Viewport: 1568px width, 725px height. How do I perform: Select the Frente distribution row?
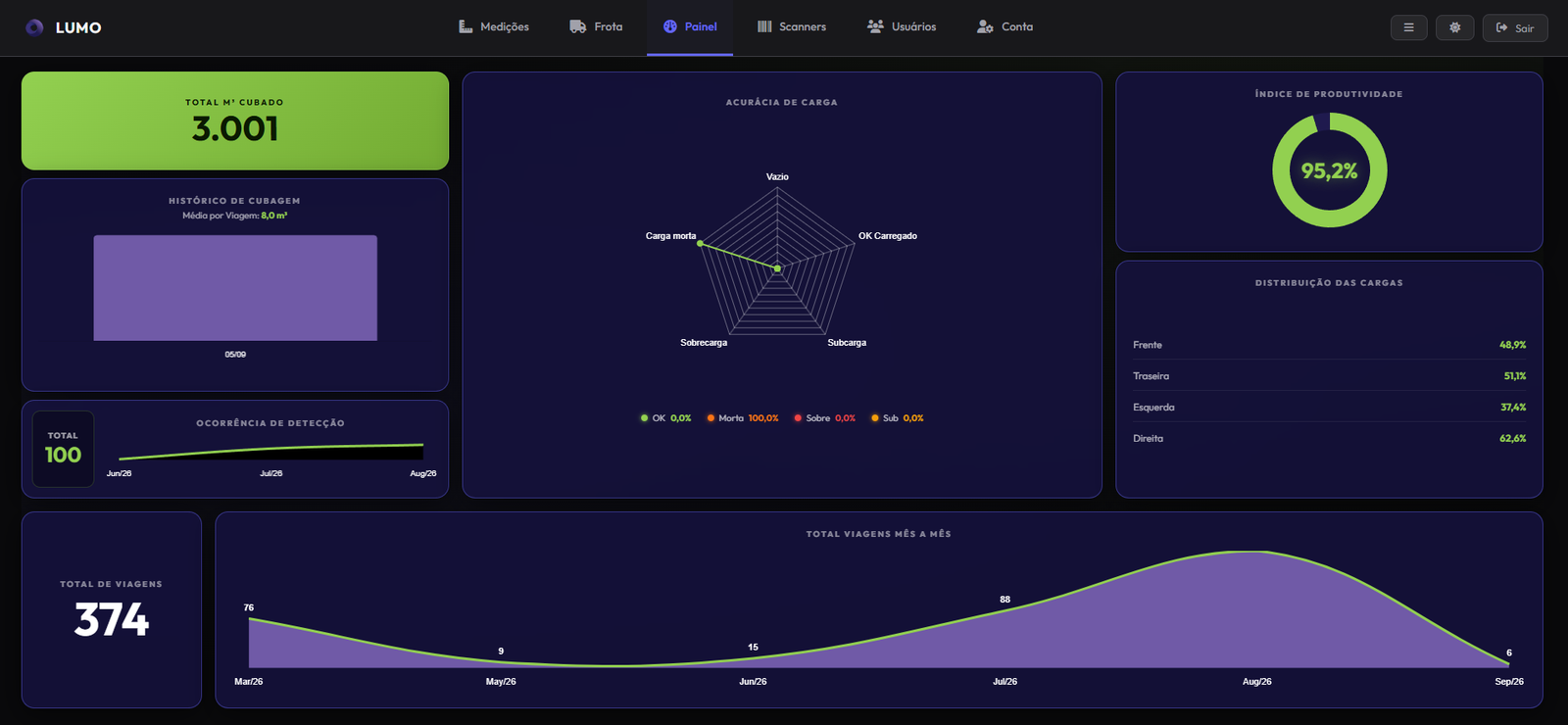1330,345
